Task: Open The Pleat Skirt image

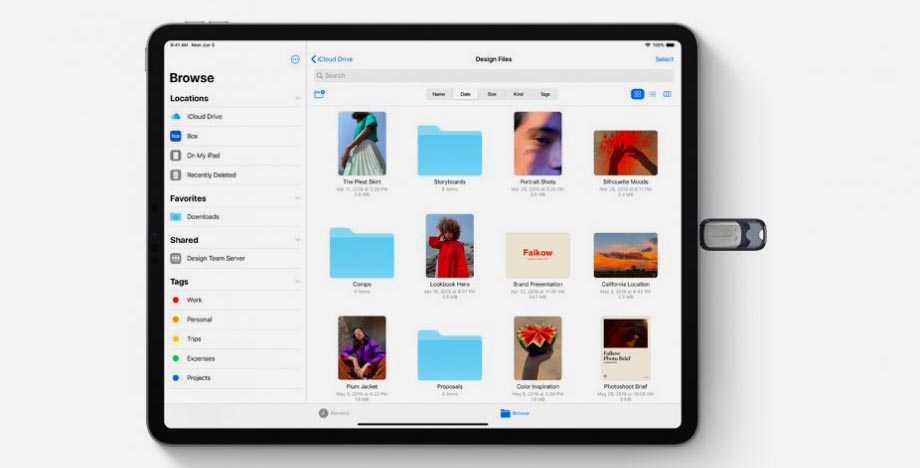Action: click(362, 144)
